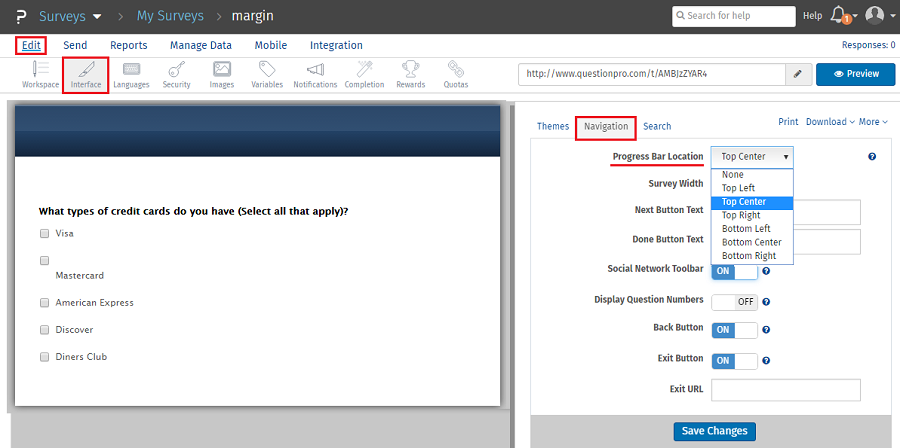Enable Display Question Numbers switch

pyautogui.click(x=734, y=302)
